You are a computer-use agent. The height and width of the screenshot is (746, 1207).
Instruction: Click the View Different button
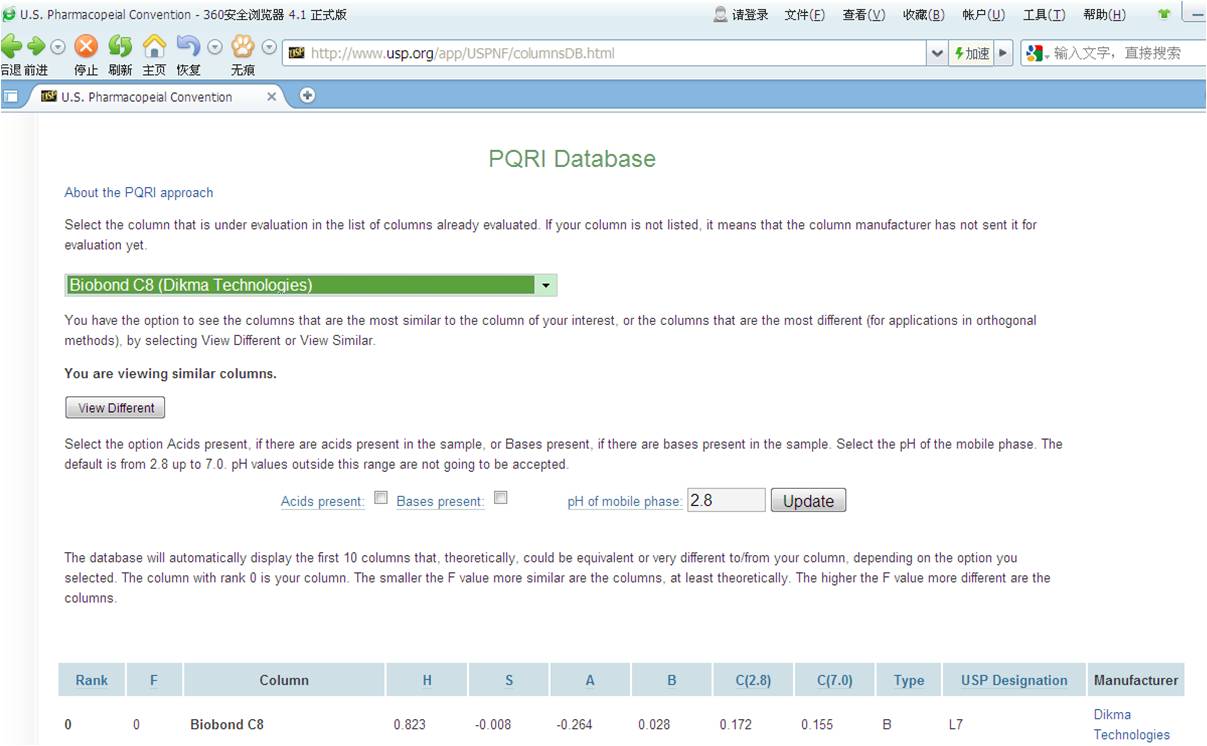[x=115, y=408]
